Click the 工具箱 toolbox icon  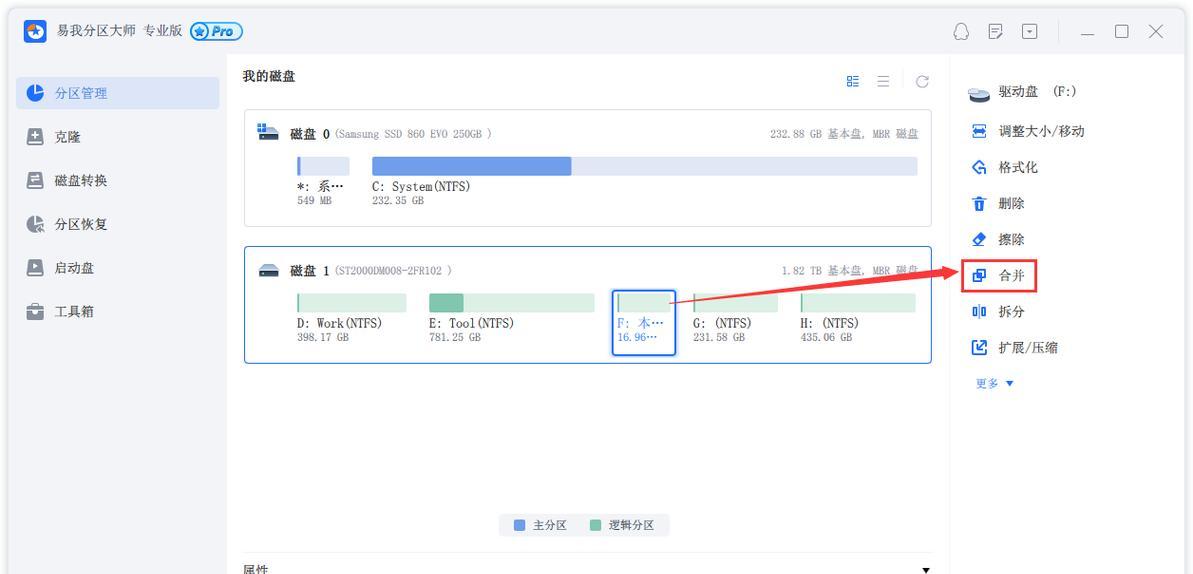(35, 311)
